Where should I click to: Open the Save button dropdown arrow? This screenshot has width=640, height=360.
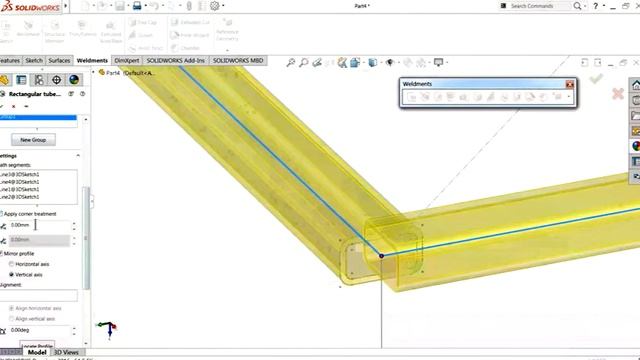tap(129, 6)
